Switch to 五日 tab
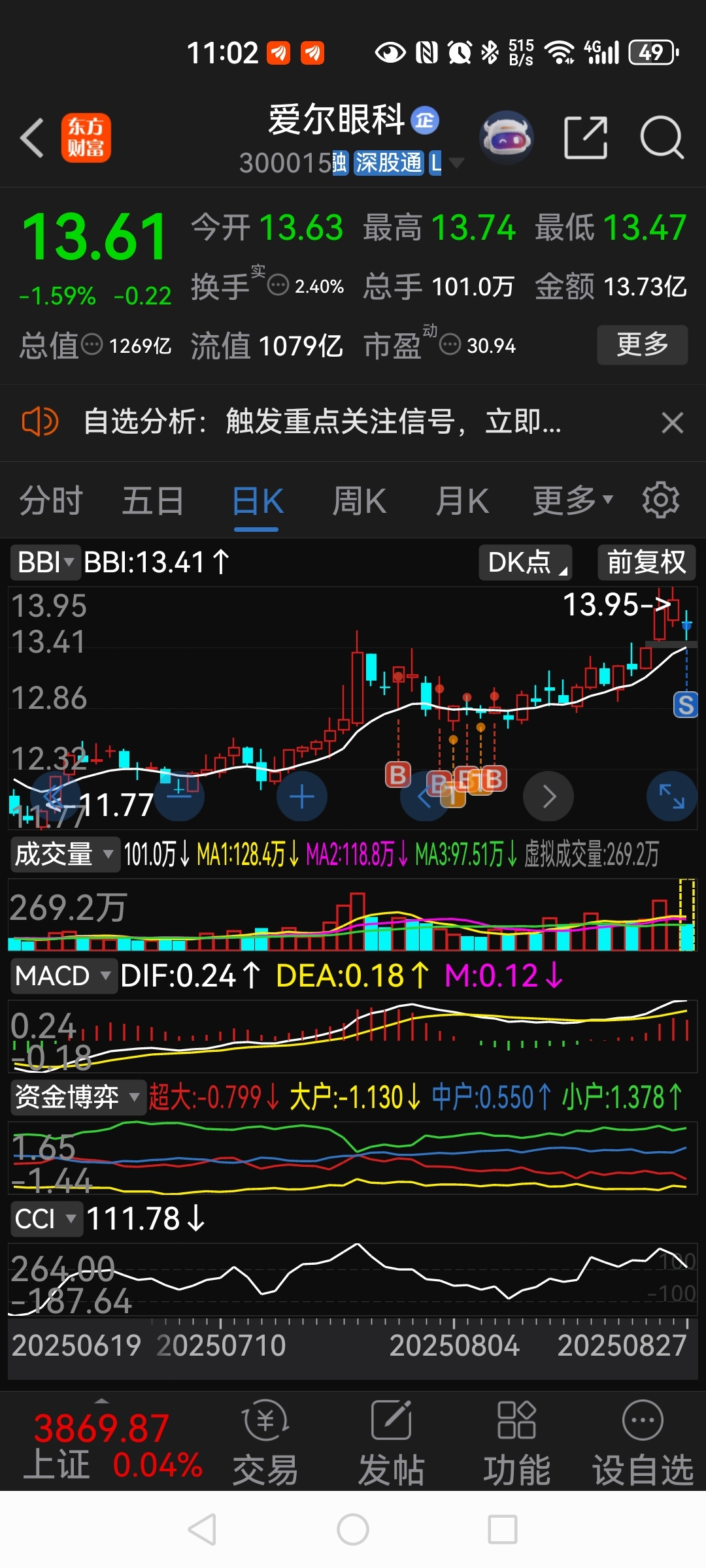The height and width of the screenshot is (1568, 706). 153,501
